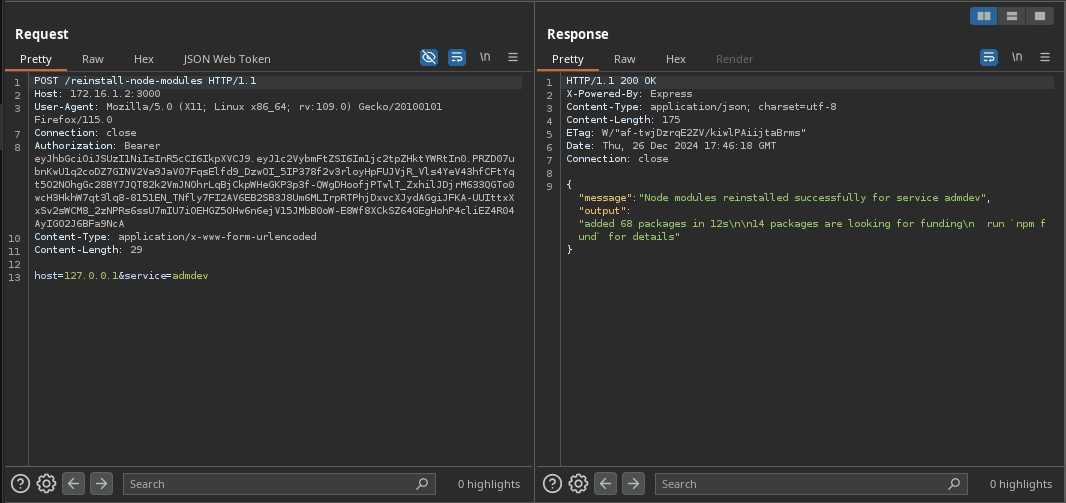The width and height of the screenshot is (1066, 503).
Task: Open Response search settings gear
Action: 578,484
